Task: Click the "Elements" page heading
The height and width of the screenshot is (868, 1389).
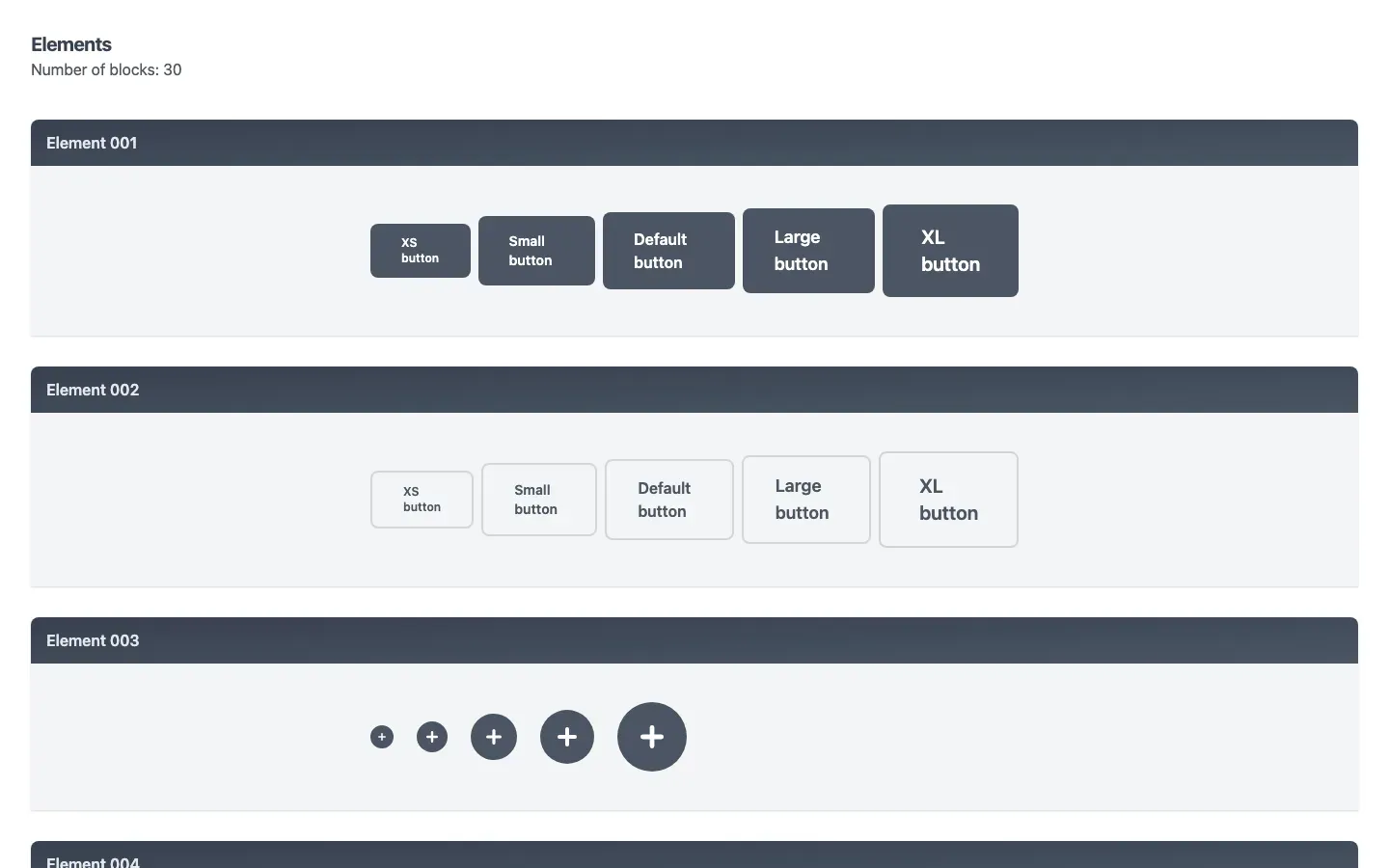Action: 71,44
